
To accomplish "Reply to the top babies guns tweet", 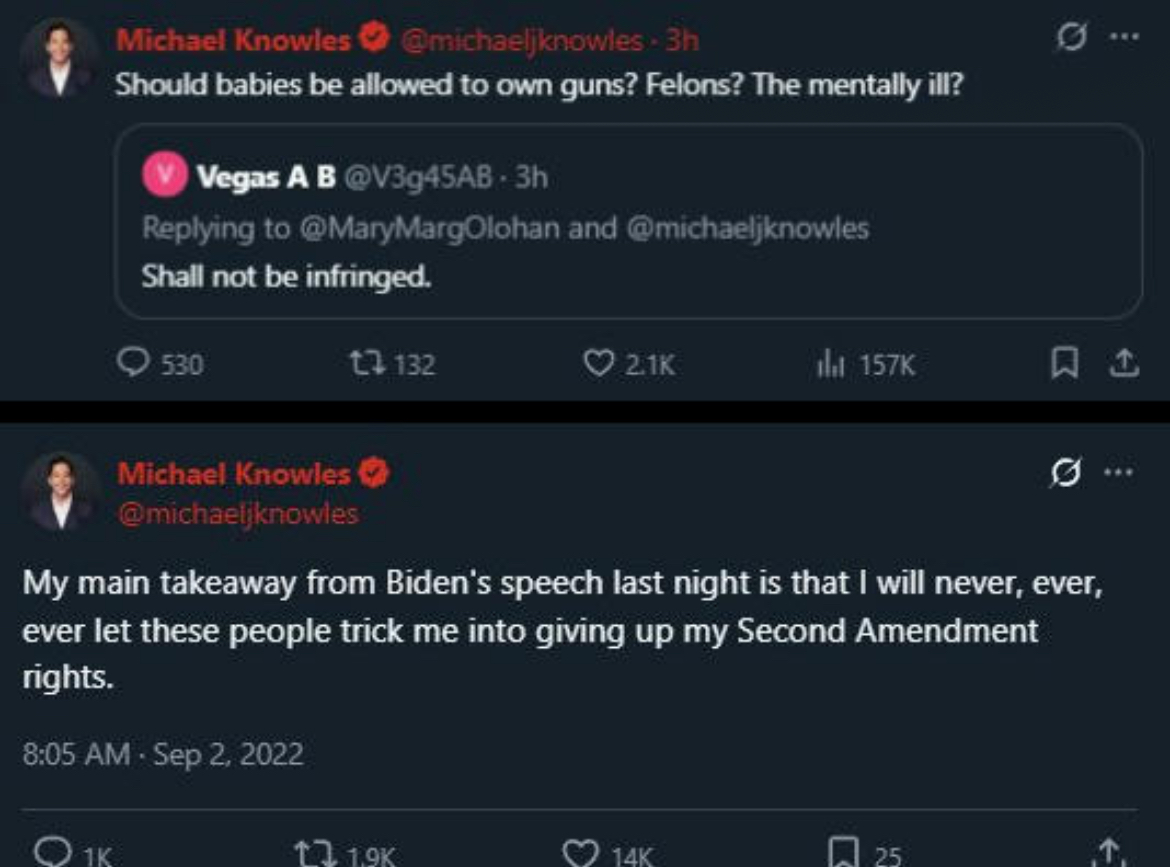I will point(132,364).
